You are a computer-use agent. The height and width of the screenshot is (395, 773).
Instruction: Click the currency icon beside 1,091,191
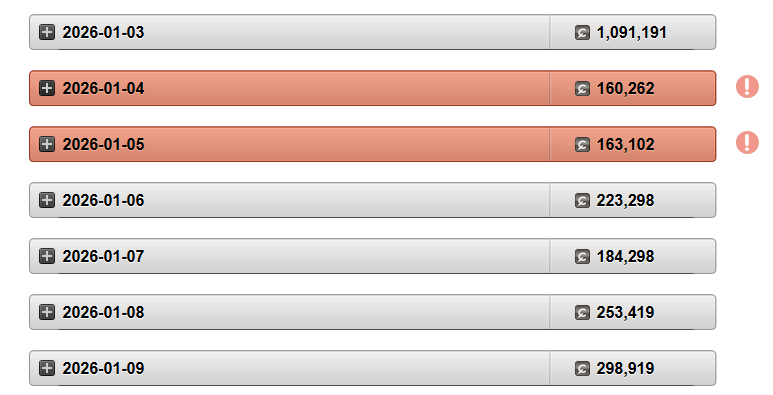coord(582,33)
